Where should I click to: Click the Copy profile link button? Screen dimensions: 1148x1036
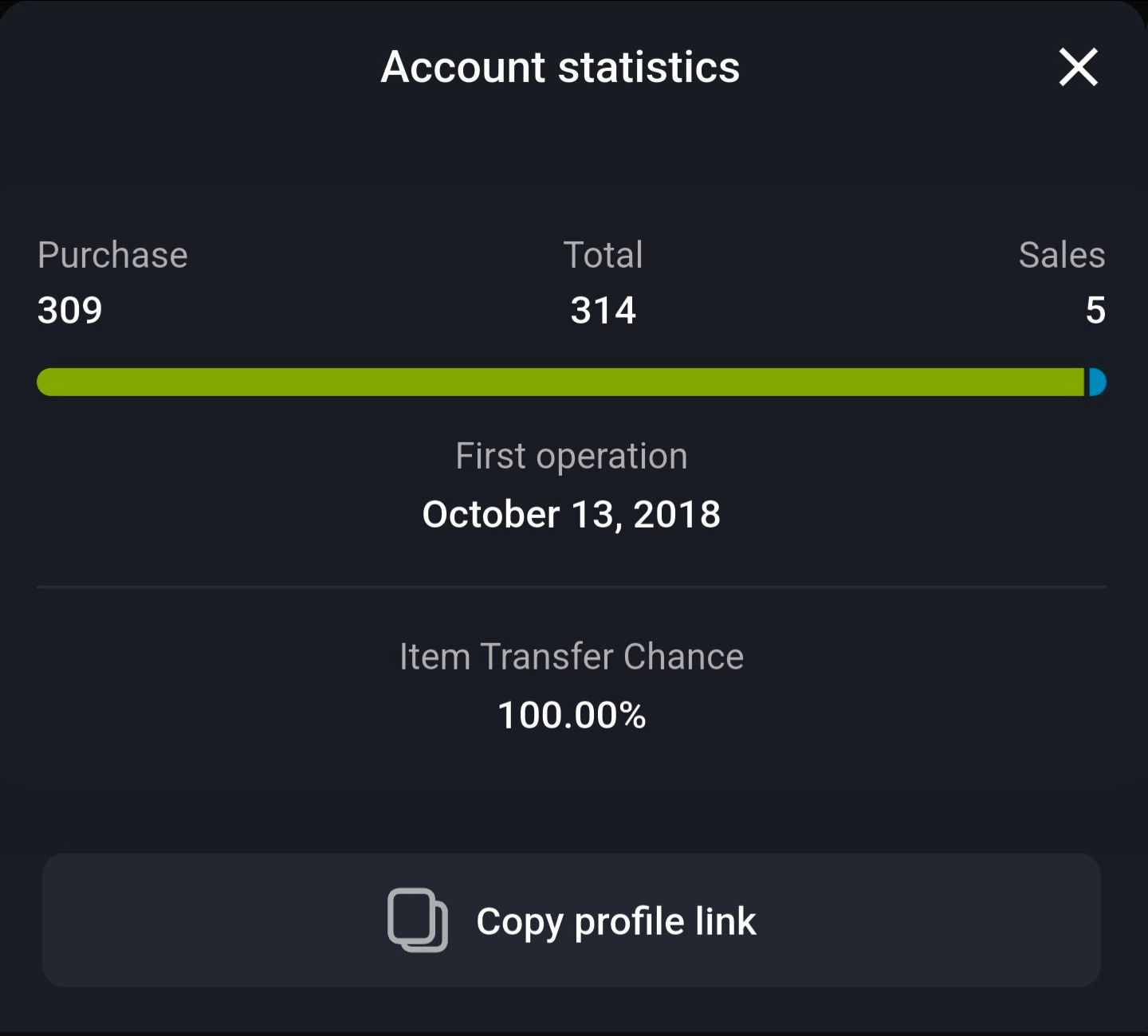(x=572, y=920)
